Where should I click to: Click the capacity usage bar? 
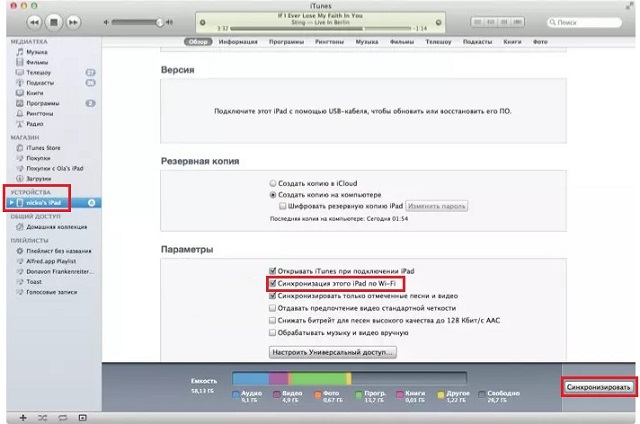pyautogui.click(x=349, y=378)
